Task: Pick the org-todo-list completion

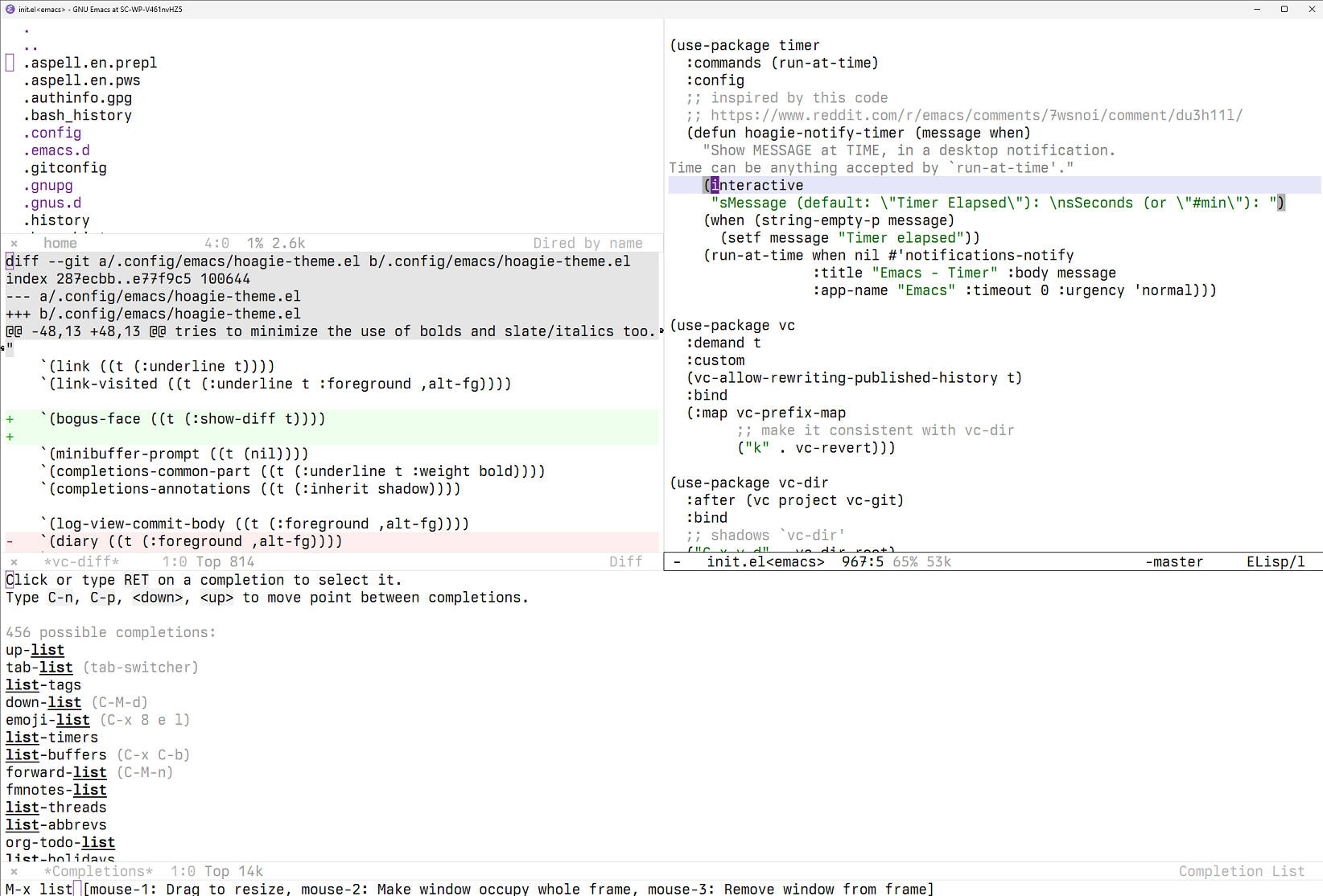Action: (60, 843)
